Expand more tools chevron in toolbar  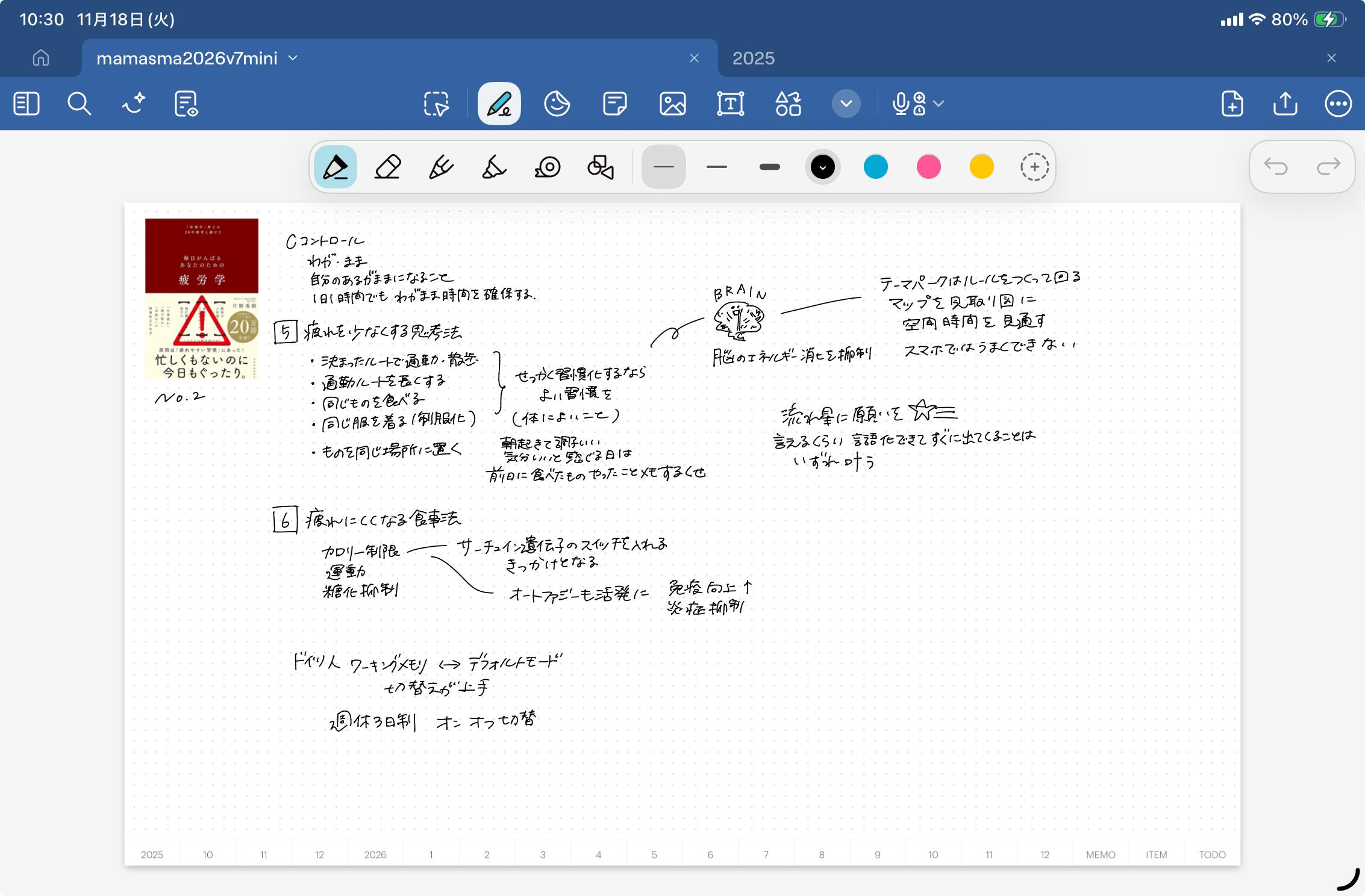pyautogui.click(x=846, y=104)
